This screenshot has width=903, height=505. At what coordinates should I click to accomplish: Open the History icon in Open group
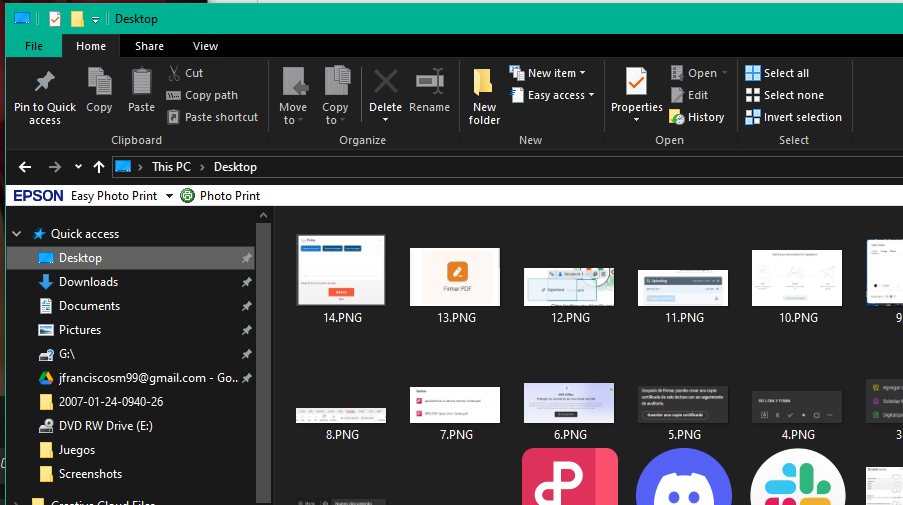pos(696,117)
